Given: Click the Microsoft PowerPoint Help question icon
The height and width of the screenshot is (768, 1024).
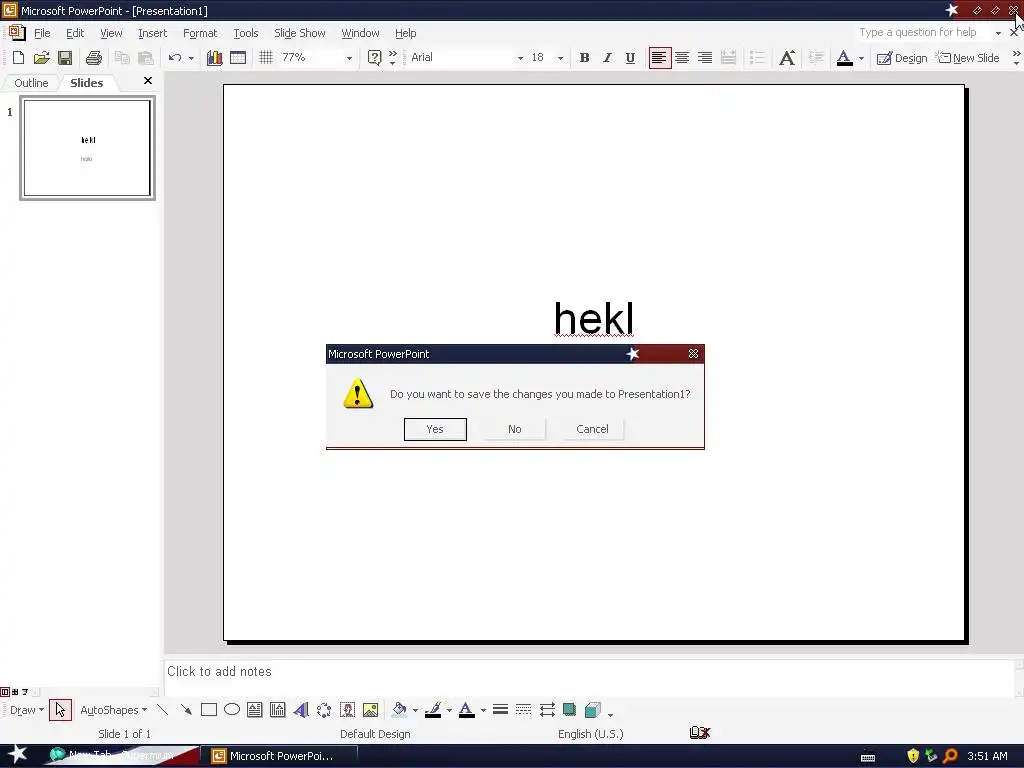Looking at the screenshot, I should (x=374, y=57).
